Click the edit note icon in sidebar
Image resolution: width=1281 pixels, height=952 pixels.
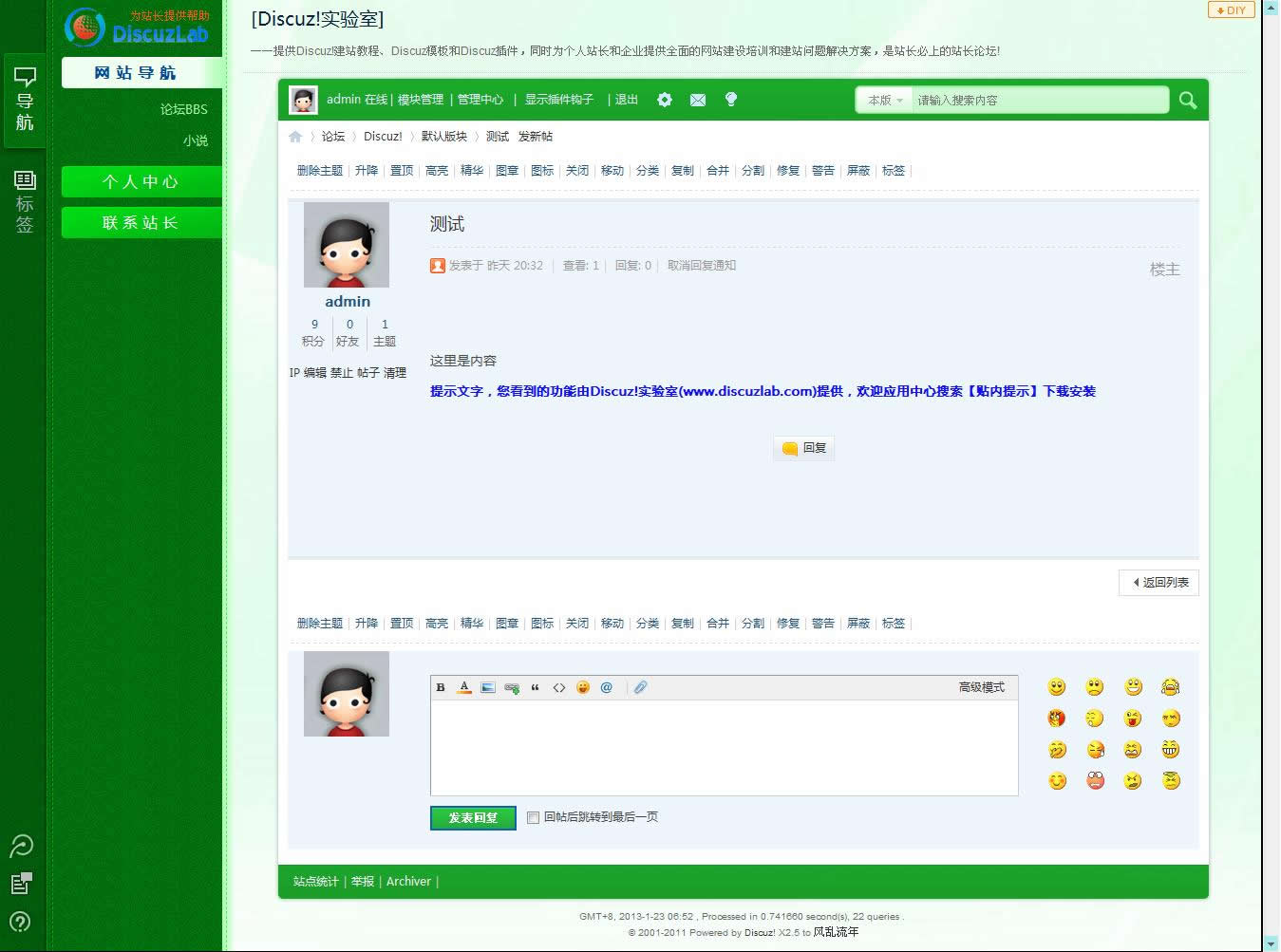pos(21,883)
